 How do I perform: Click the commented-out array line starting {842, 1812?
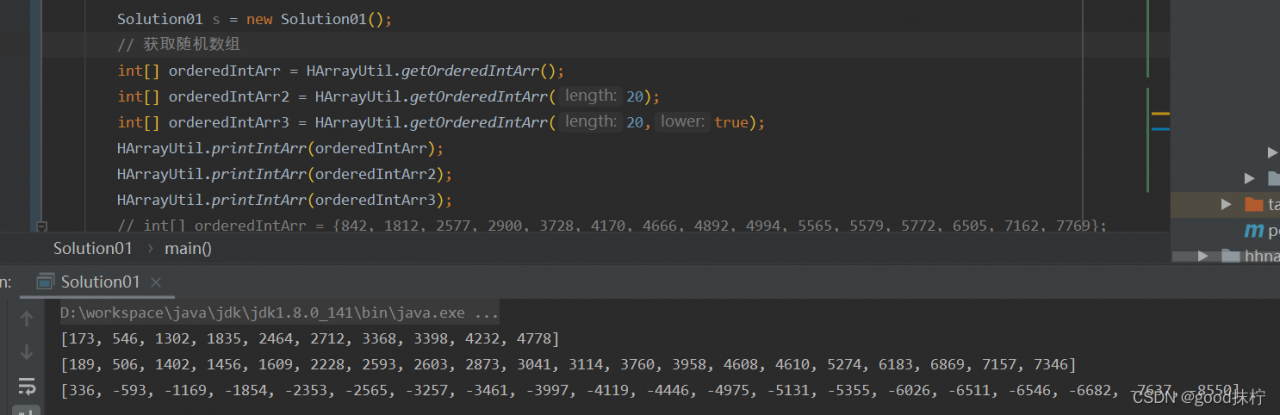click(x=612, y=226)
